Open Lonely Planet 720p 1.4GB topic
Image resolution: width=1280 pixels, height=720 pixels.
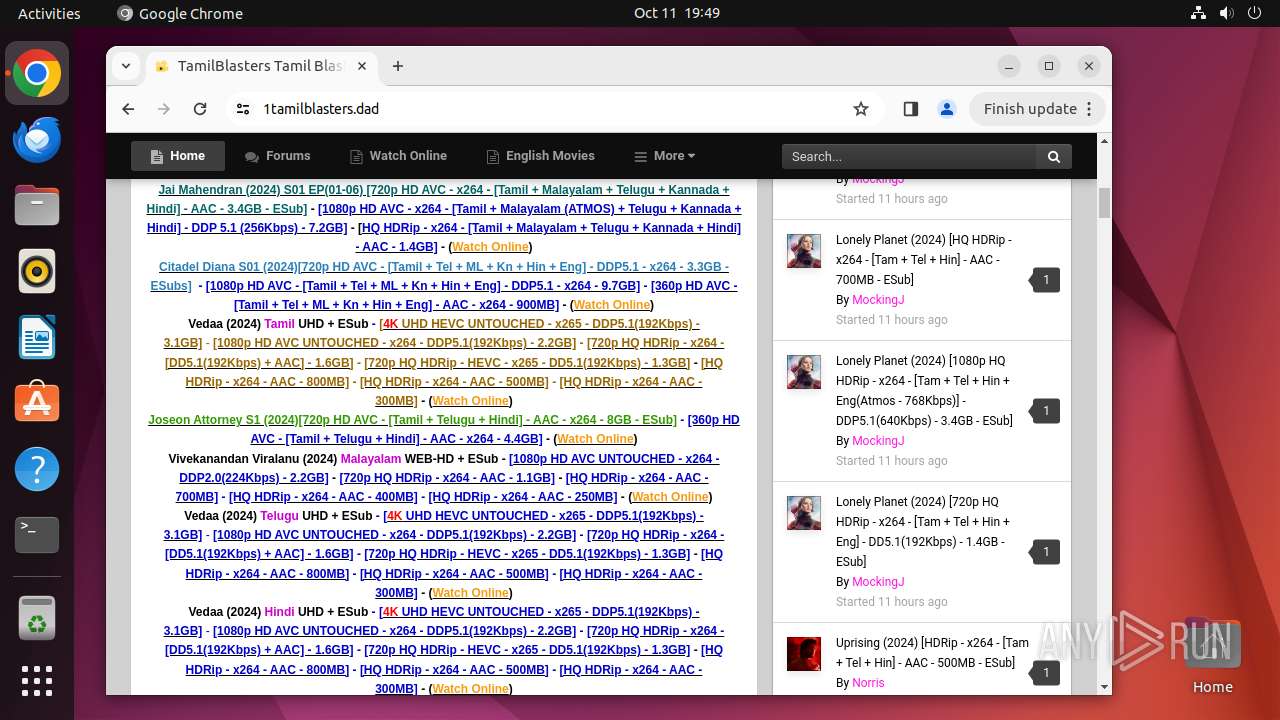click(x=923, y=532)
